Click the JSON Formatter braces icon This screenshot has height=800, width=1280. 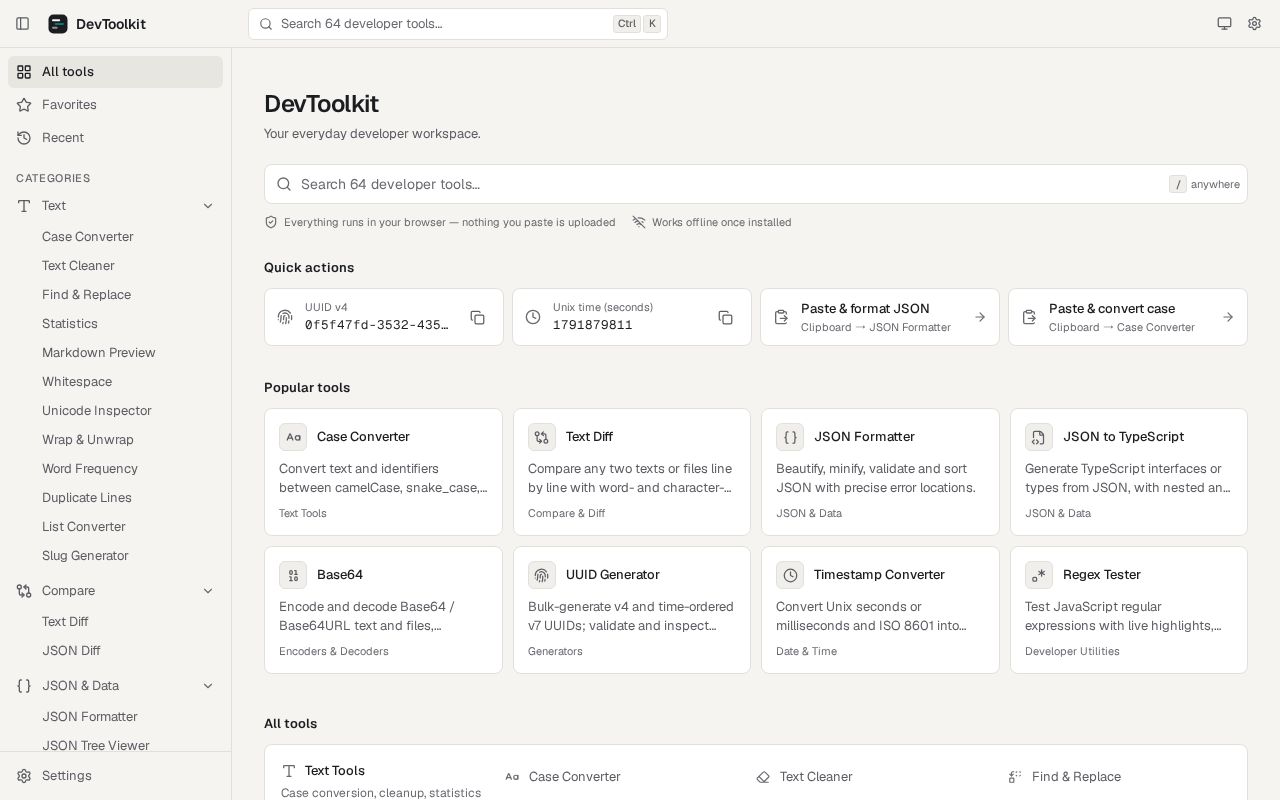[x=790, y=437]
